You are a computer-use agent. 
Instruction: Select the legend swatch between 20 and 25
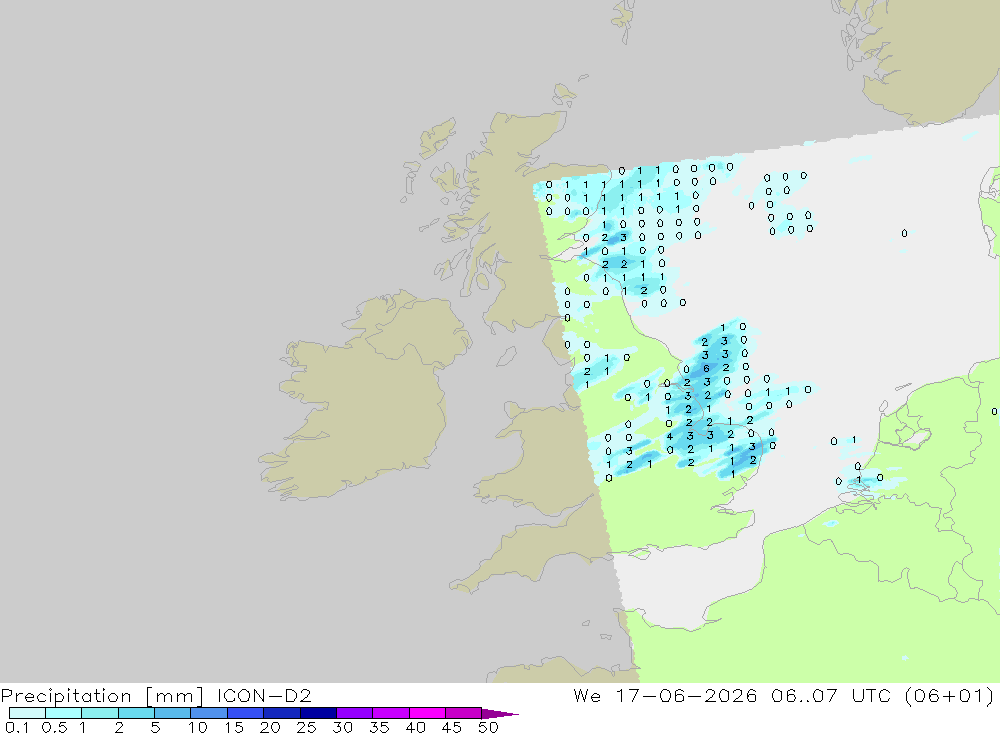click(x=281, y=713)
